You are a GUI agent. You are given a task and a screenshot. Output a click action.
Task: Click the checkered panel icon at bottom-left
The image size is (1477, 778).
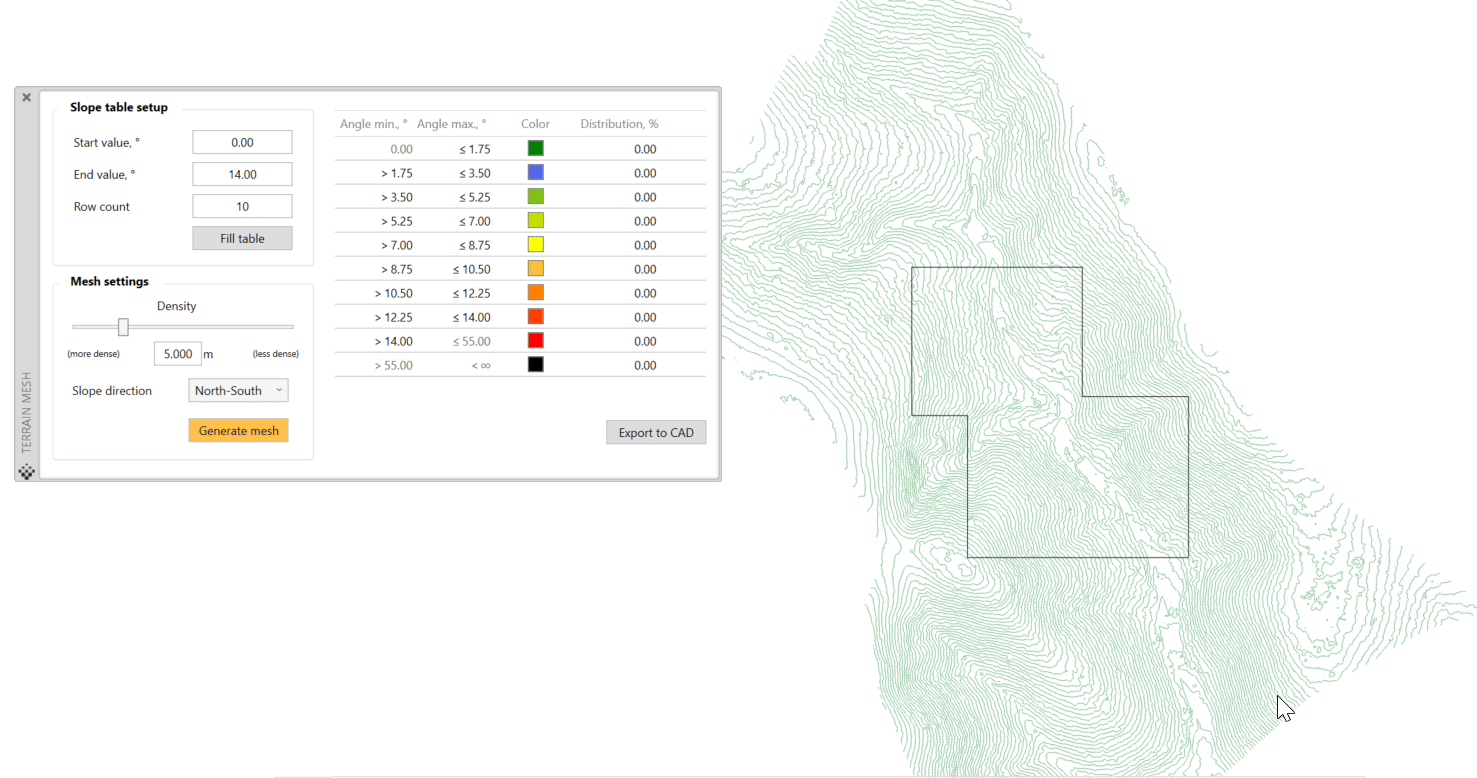click(27, 471)
